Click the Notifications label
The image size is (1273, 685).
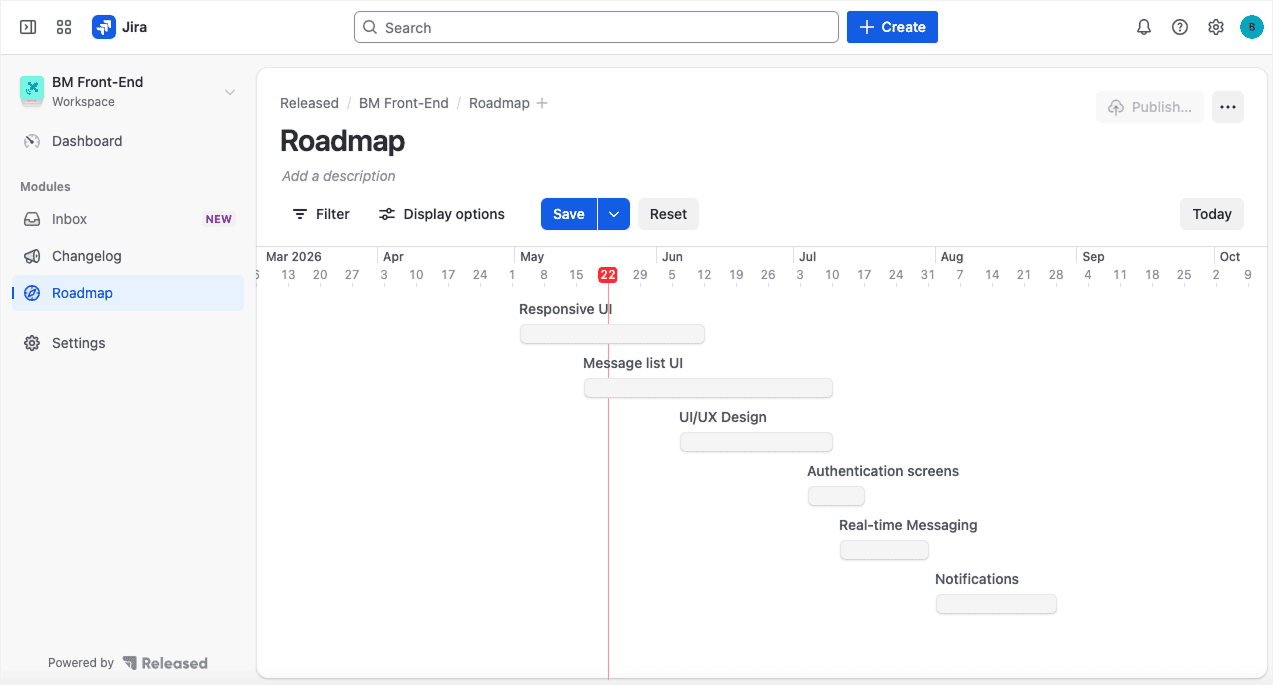(977, 579)
